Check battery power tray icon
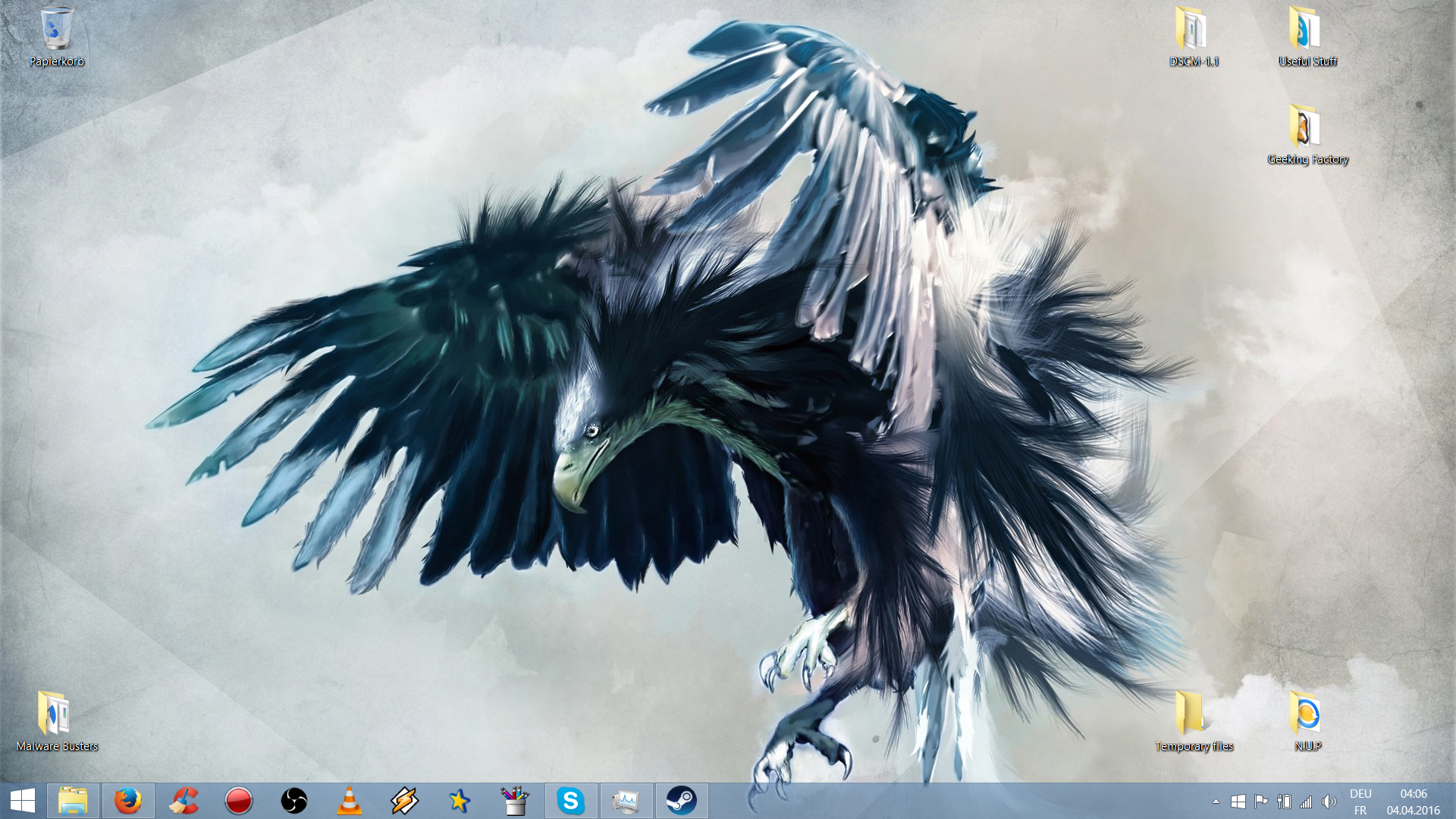The image size is (1456, 819). pos(1284,802)
